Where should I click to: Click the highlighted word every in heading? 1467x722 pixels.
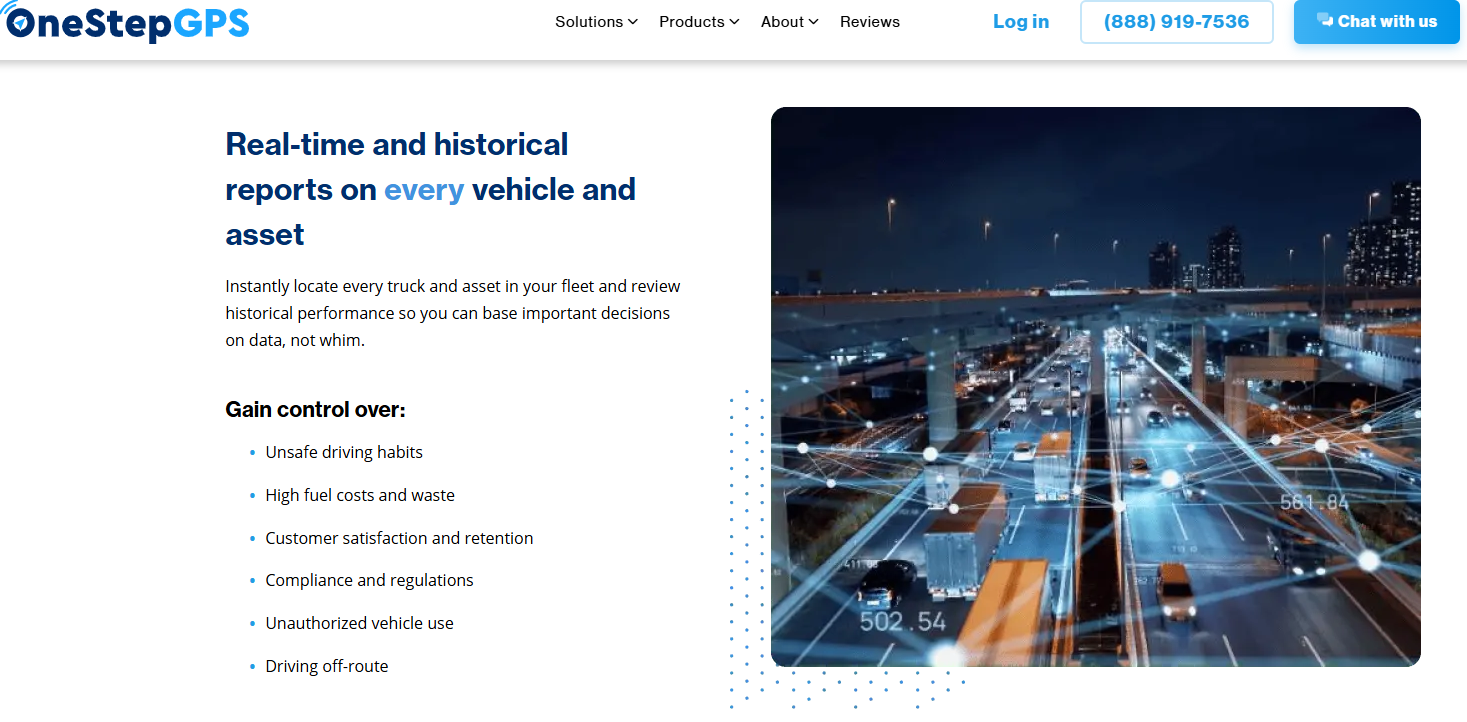(x=424, y=190)
